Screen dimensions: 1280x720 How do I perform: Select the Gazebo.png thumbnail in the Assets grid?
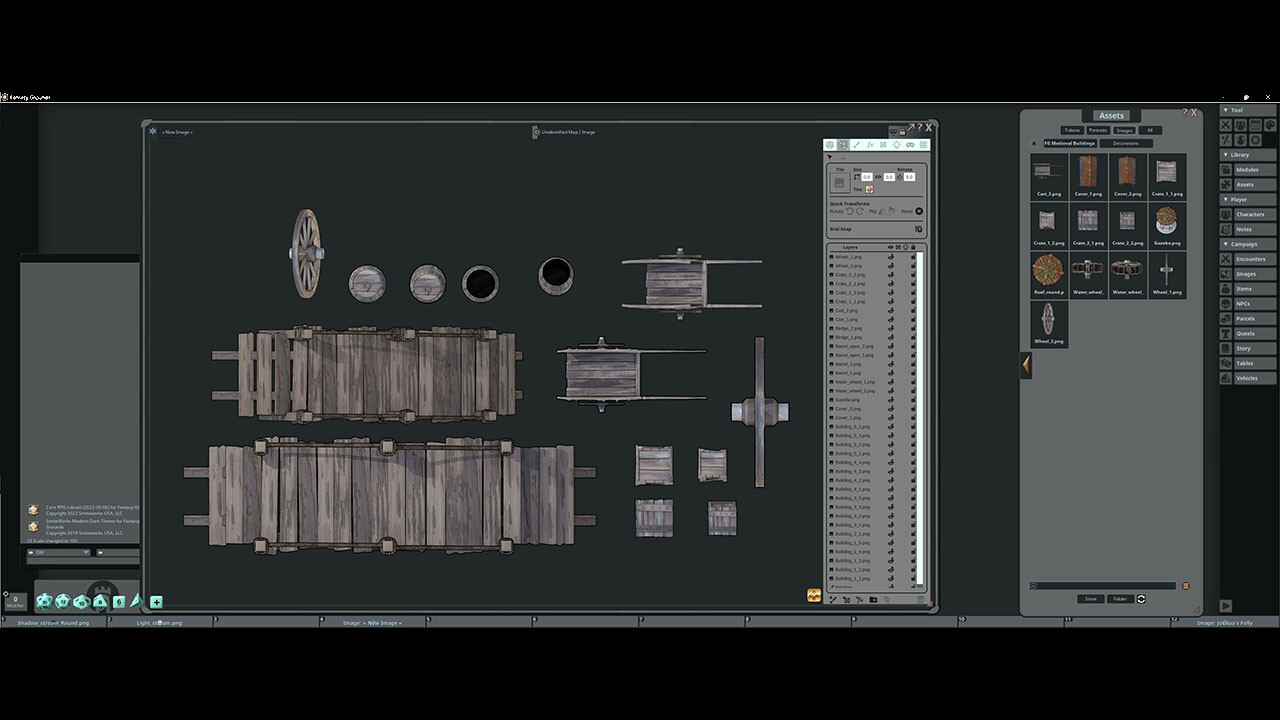click(x=1166, y=222)
